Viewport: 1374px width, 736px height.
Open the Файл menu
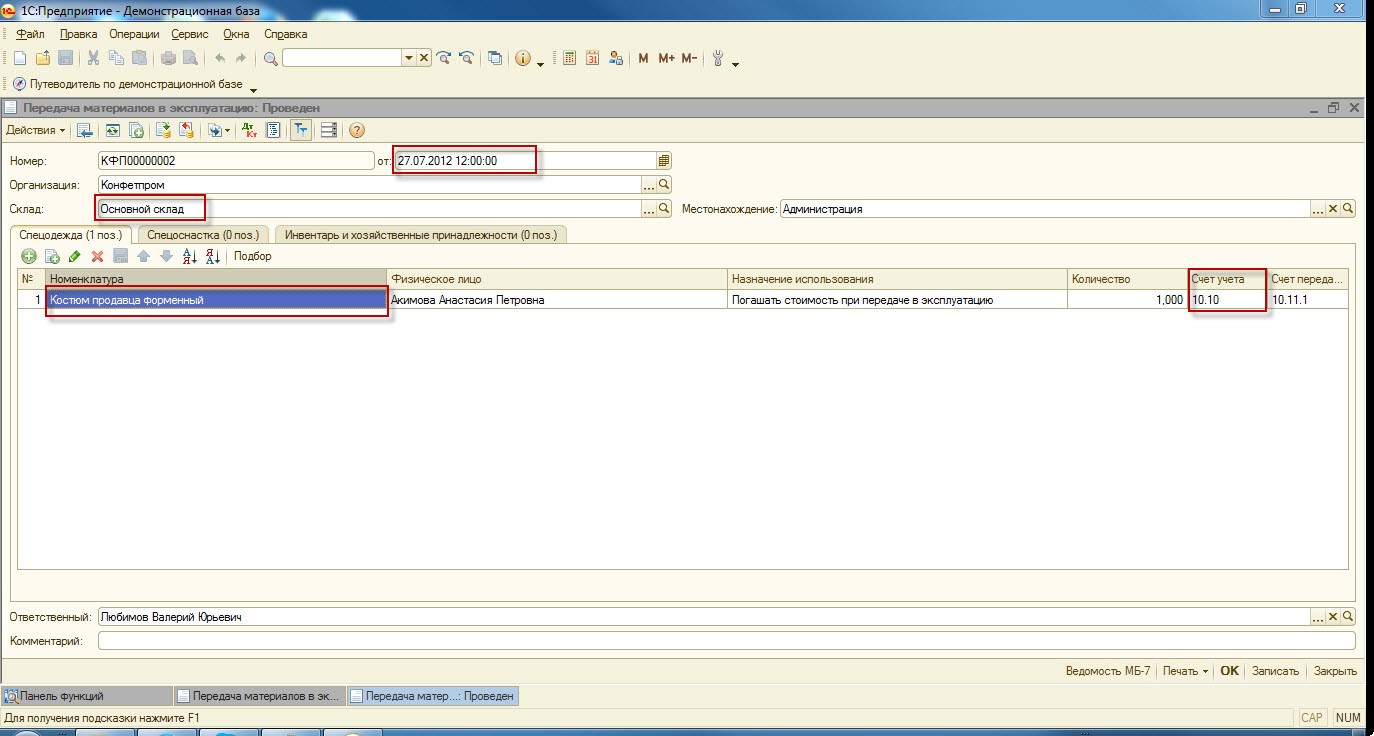(x=31, y=34)
